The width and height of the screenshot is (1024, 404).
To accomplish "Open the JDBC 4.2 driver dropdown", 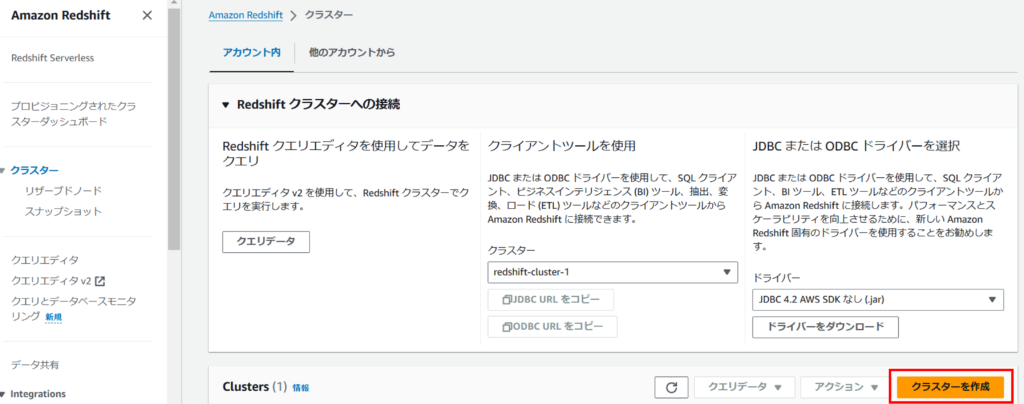I will click(878, 300).
